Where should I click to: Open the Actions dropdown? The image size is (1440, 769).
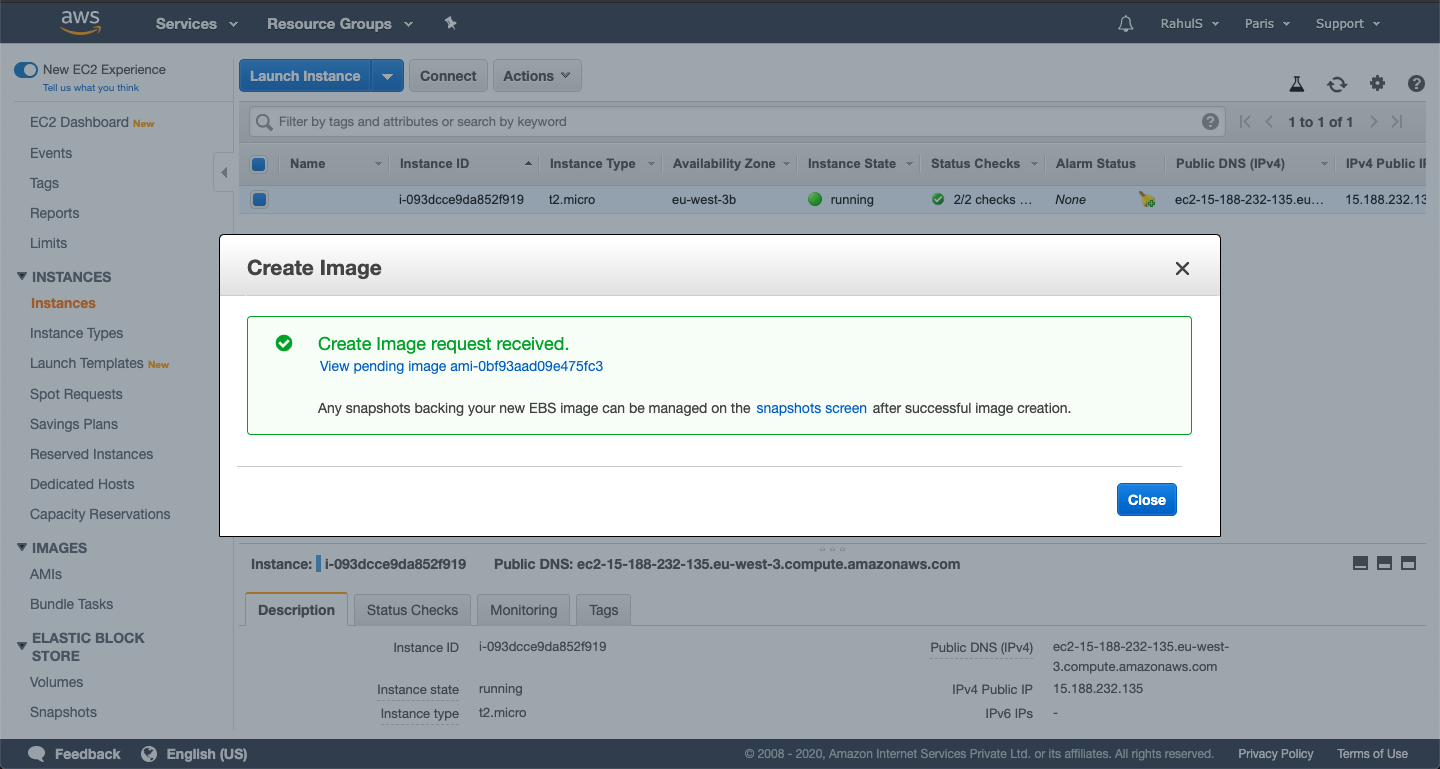tap(536, 75)
